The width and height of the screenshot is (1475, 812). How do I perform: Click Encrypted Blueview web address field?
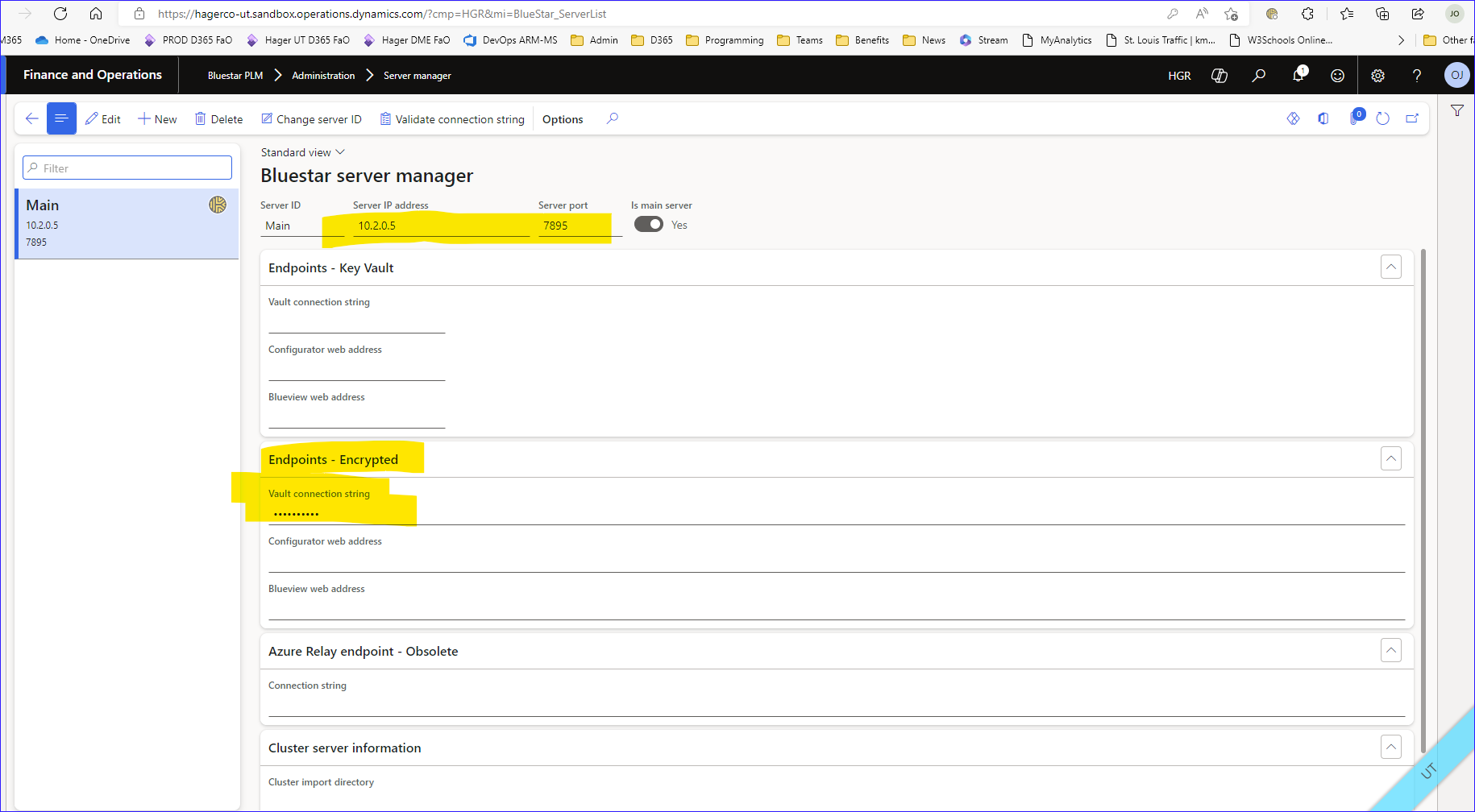(x=837, y=609)
